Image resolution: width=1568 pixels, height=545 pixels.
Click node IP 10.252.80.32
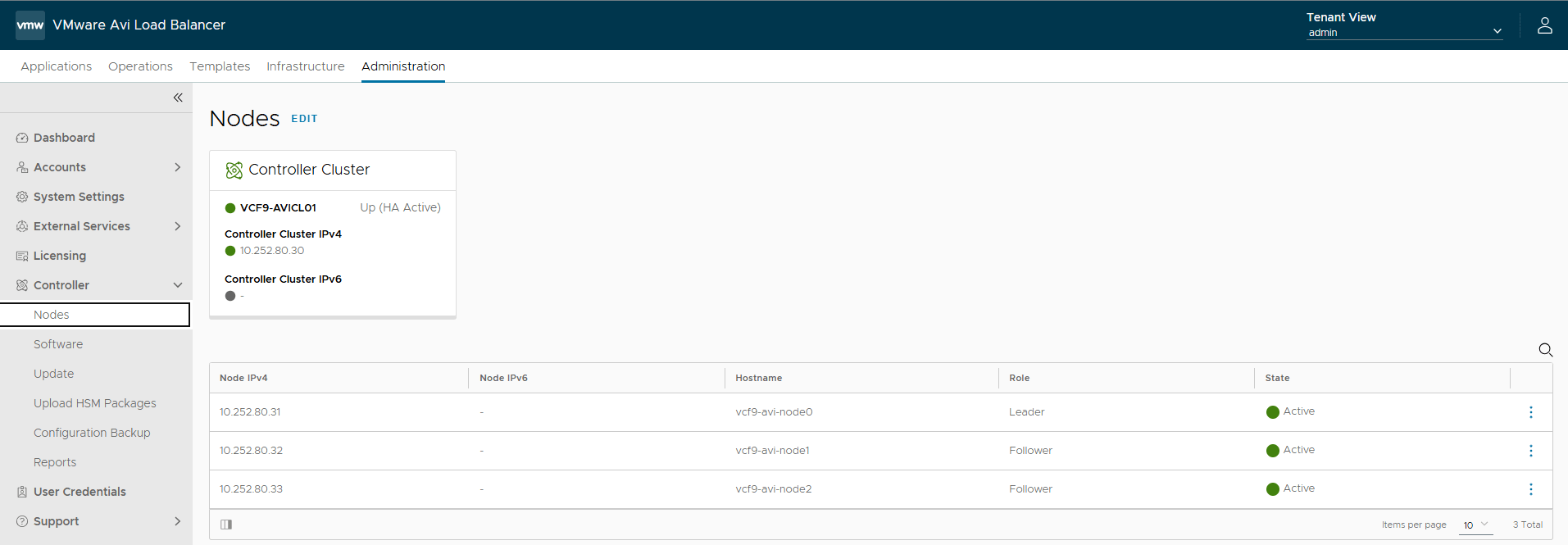(251, 451)
